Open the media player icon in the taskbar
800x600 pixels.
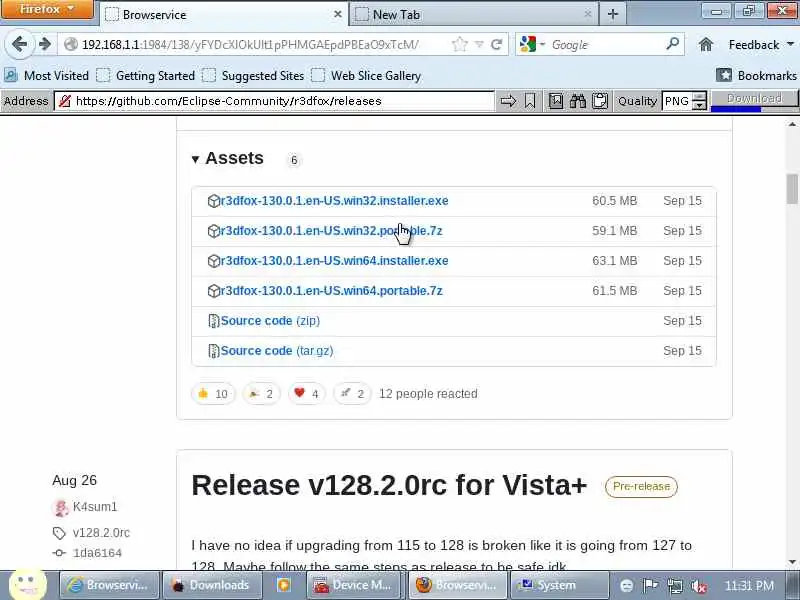(x=284, y=585)
